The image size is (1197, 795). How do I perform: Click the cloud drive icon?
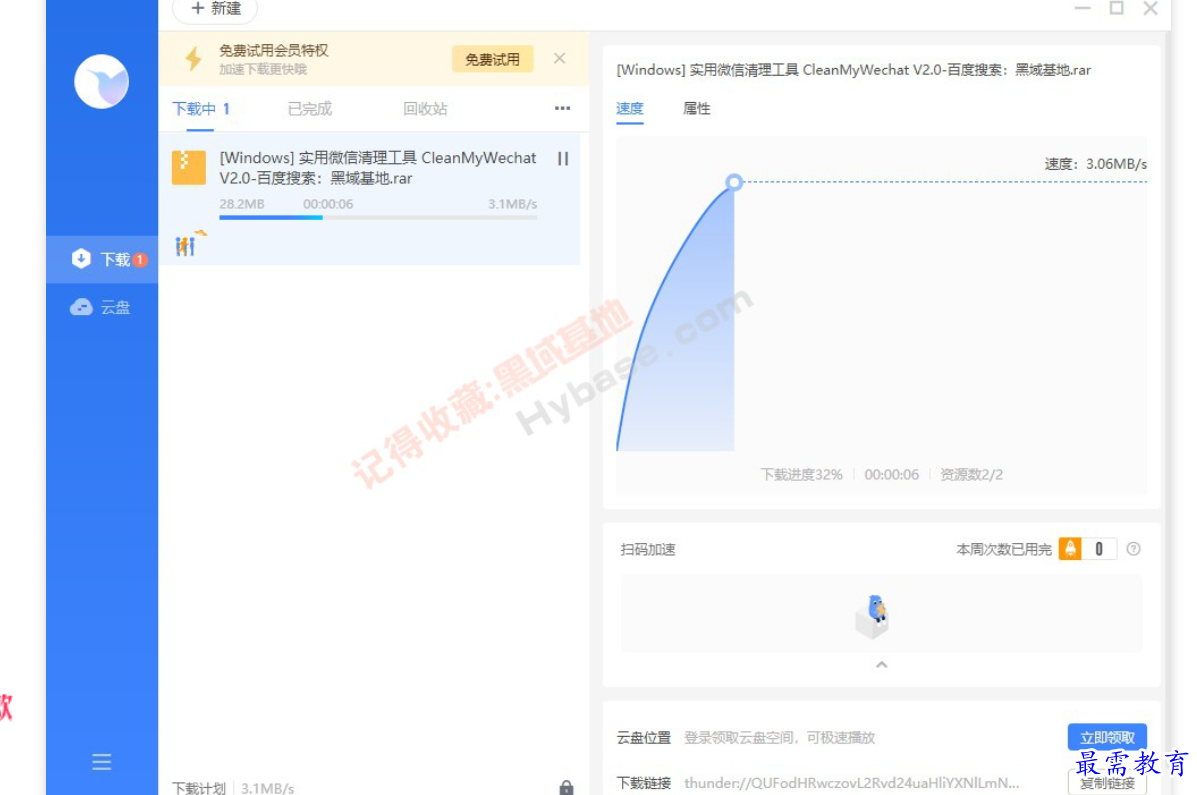(81, 307)
